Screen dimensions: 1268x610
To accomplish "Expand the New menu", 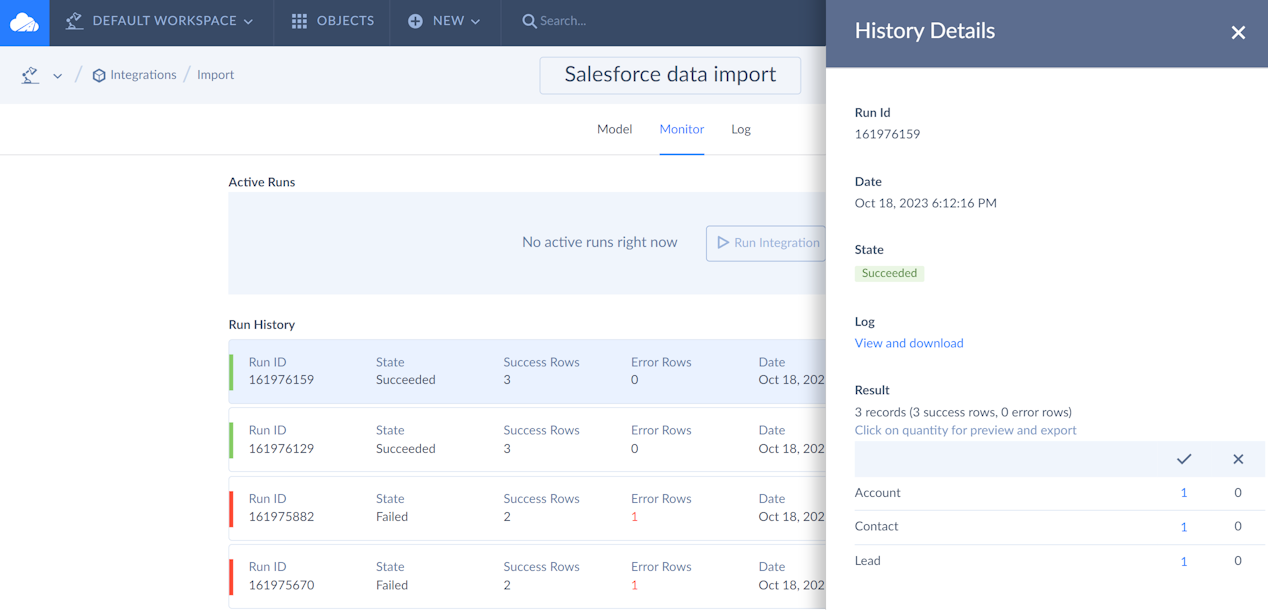I will [444, 21].
